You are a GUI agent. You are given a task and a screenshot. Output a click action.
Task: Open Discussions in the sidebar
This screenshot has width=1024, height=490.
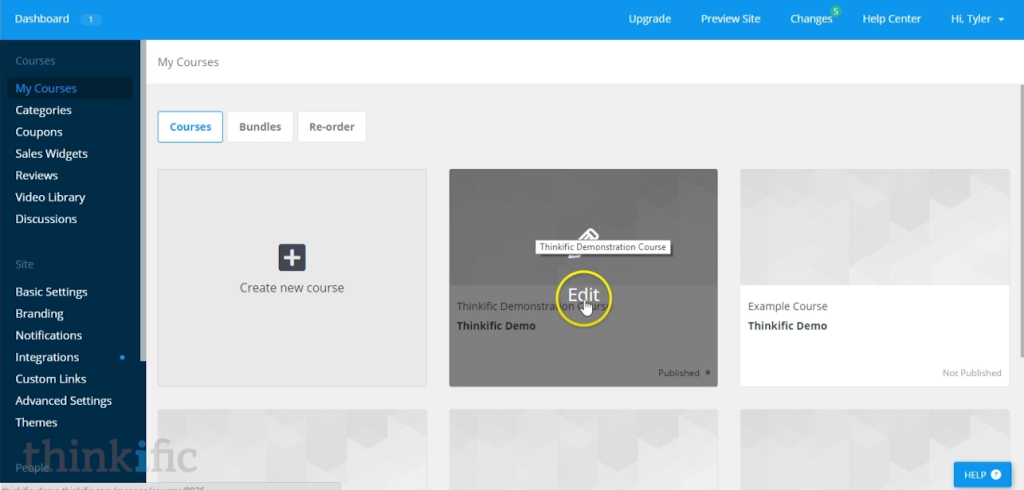46,219
